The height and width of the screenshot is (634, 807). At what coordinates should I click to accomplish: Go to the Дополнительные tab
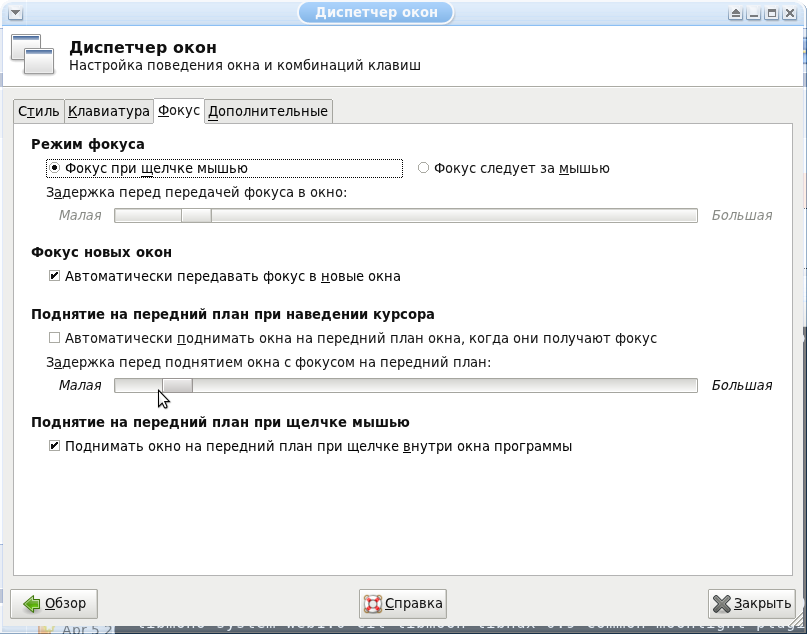[x=268, y=111]
